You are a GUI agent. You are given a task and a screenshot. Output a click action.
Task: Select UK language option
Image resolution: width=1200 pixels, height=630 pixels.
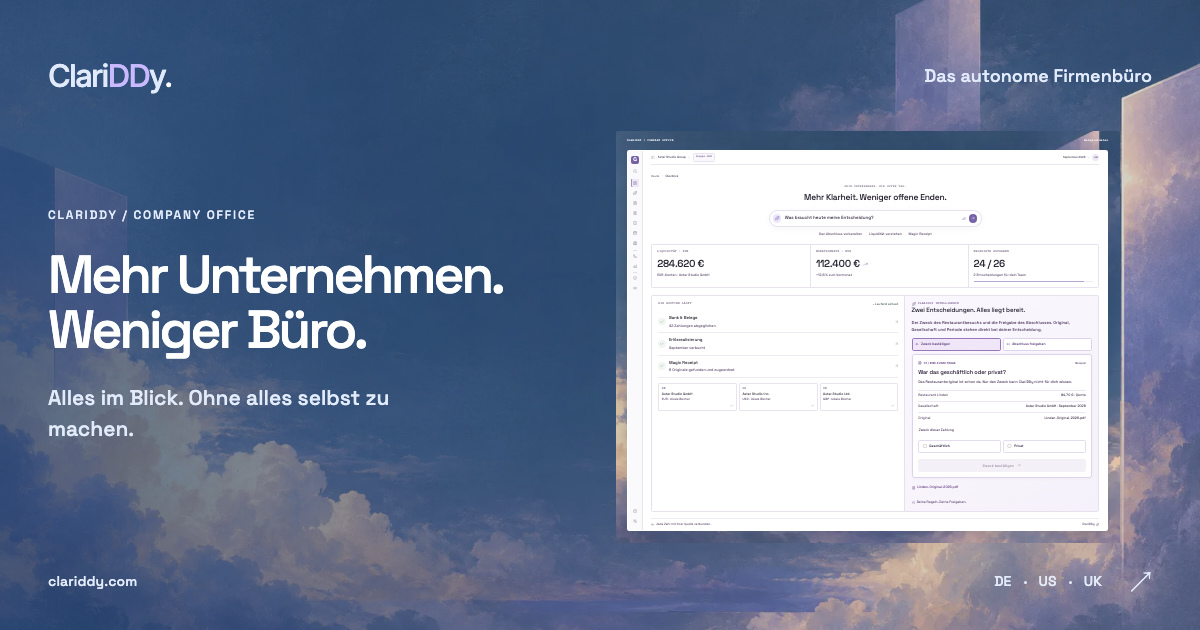[1092, 581]
